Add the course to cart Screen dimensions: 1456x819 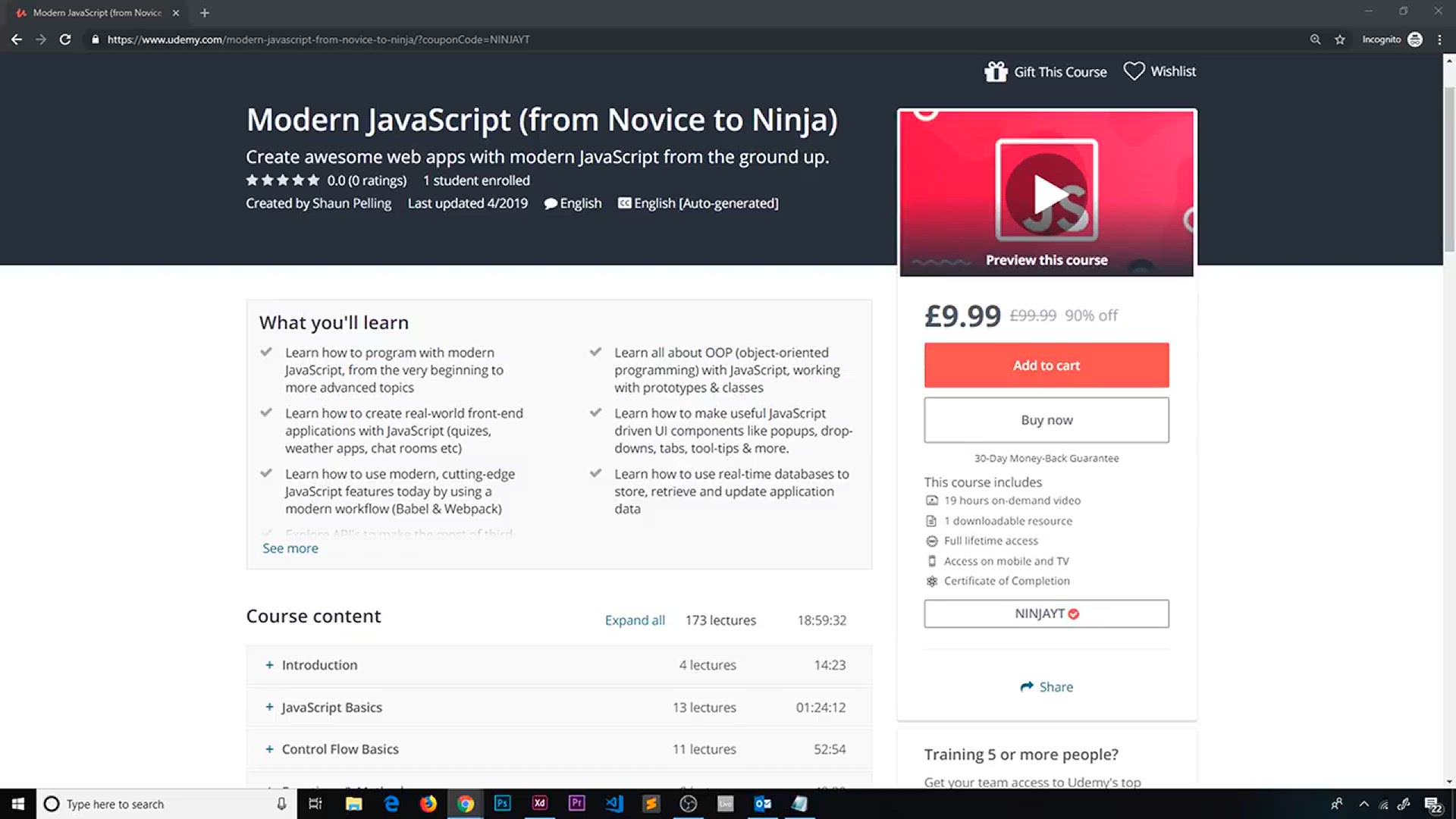coord(1046,366)
